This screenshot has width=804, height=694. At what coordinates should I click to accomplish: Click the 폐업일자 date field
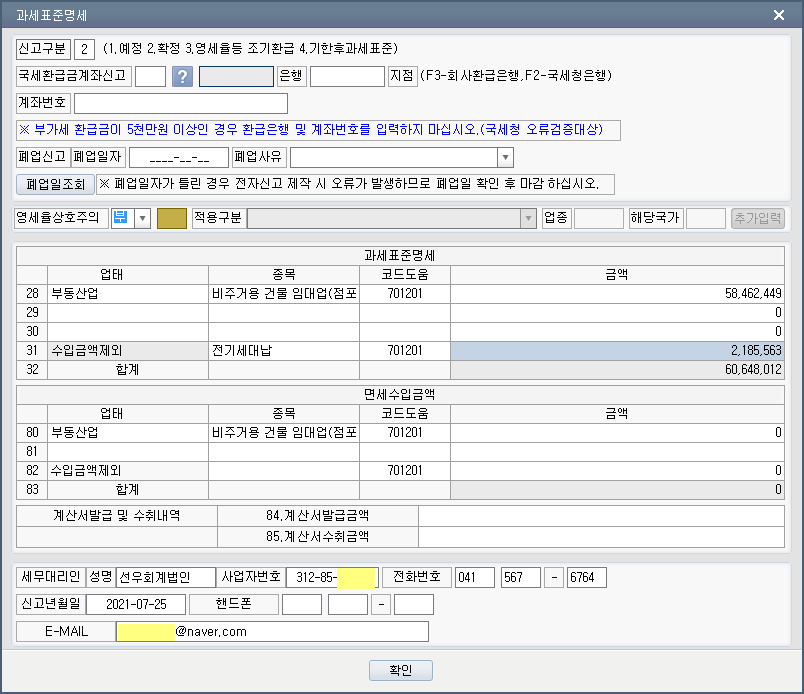pyautogui.click(x=179, y=158)
